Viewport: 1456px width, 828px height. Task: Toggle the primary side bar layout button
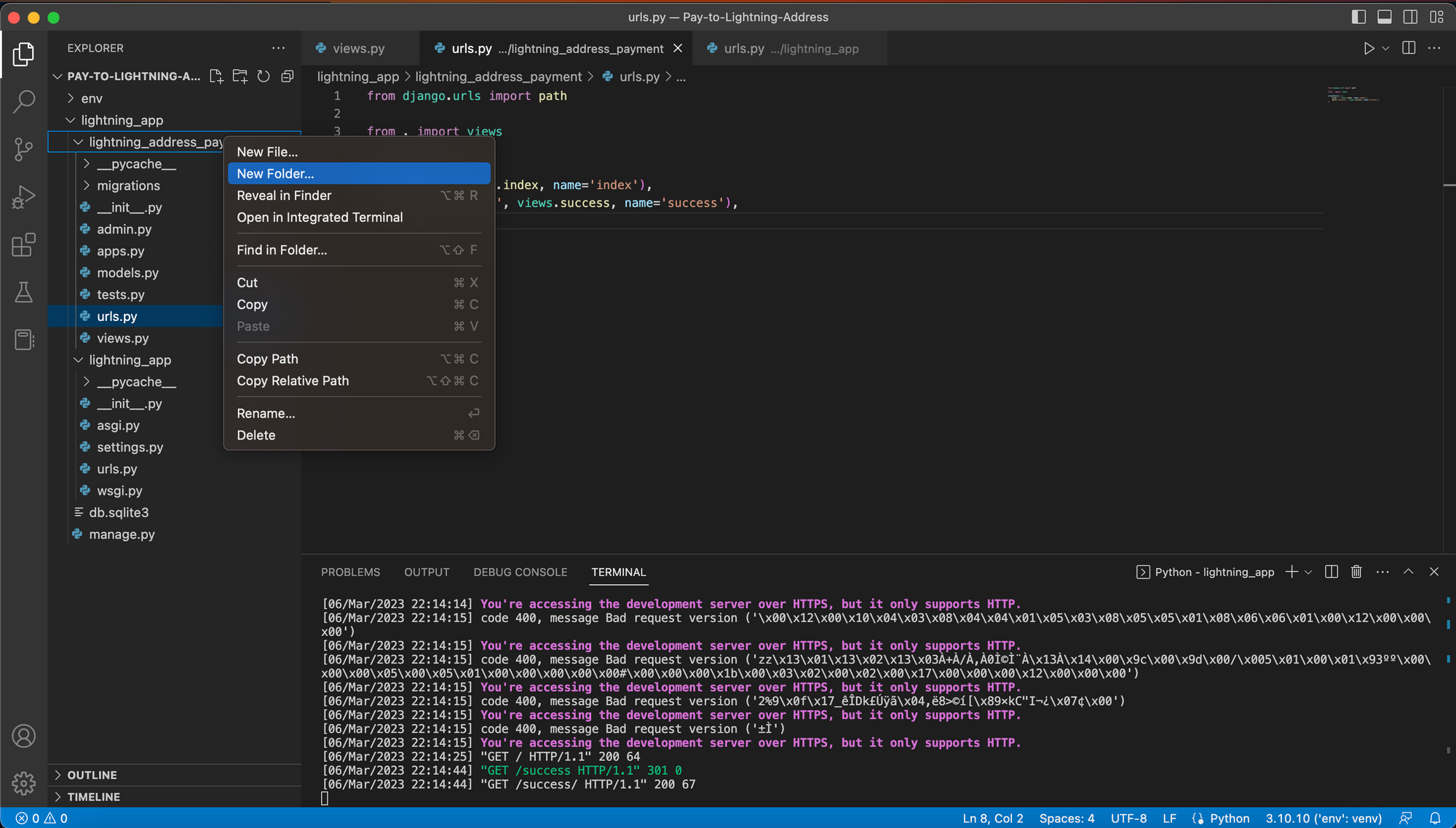point(1358,17)
